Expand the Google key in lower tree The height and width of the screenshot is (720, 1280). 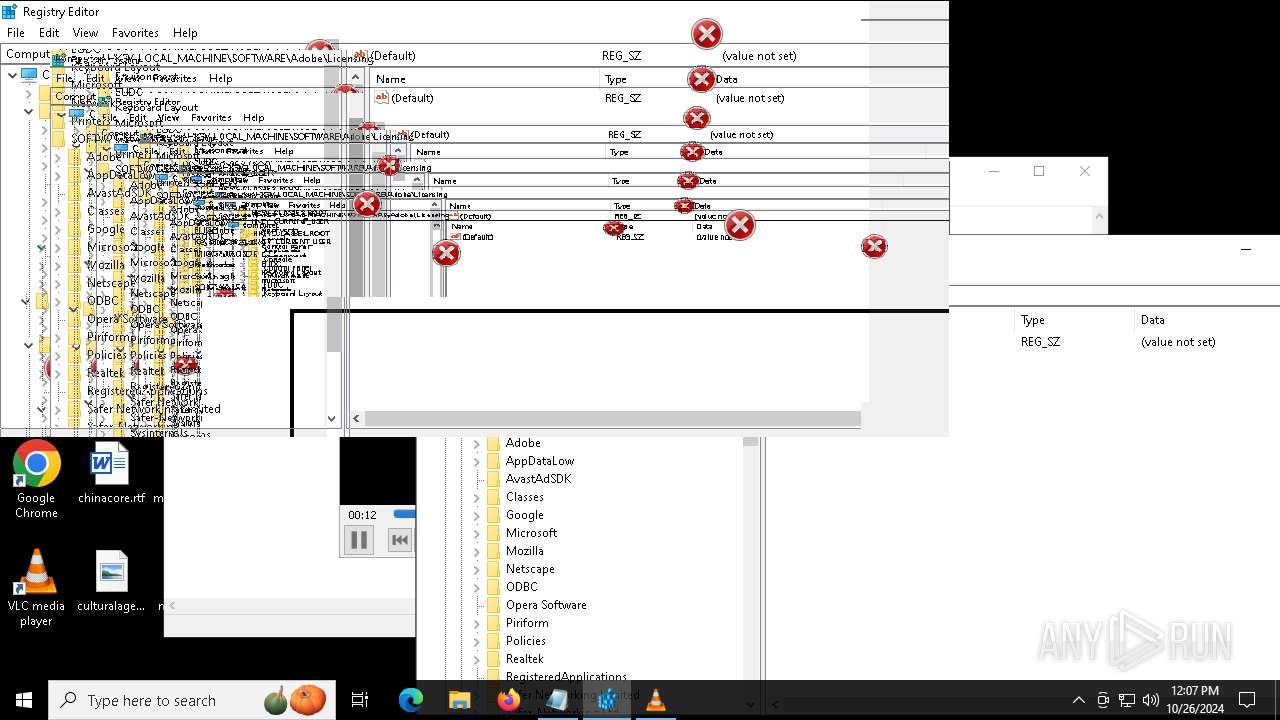click(x=477, y=515)
